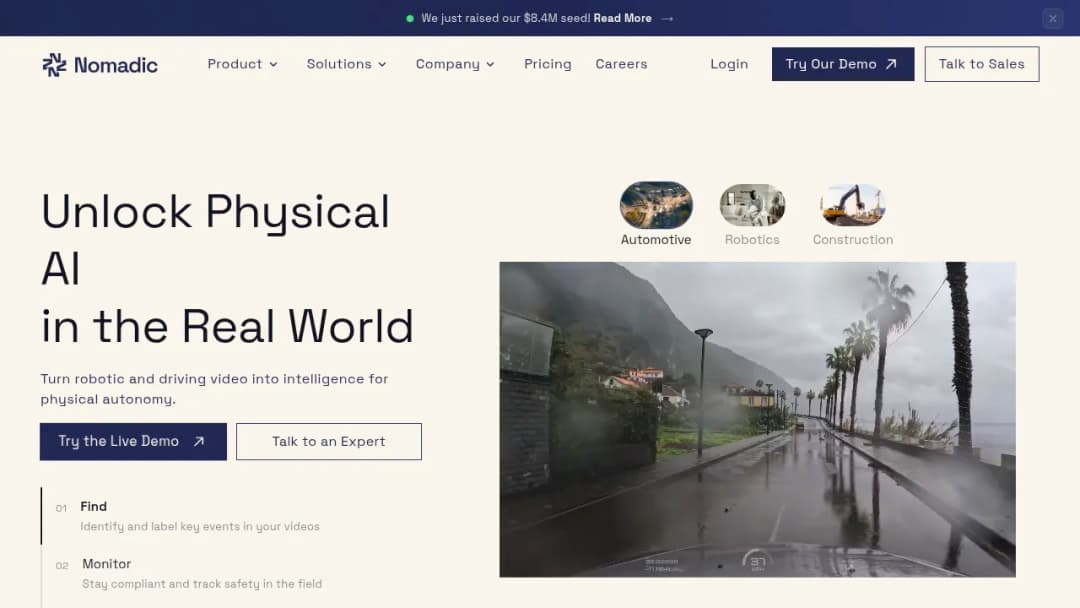The image size is (1080, 608).
Task: Switch to the Automotive tab label
Action: (x=656, y=240)
